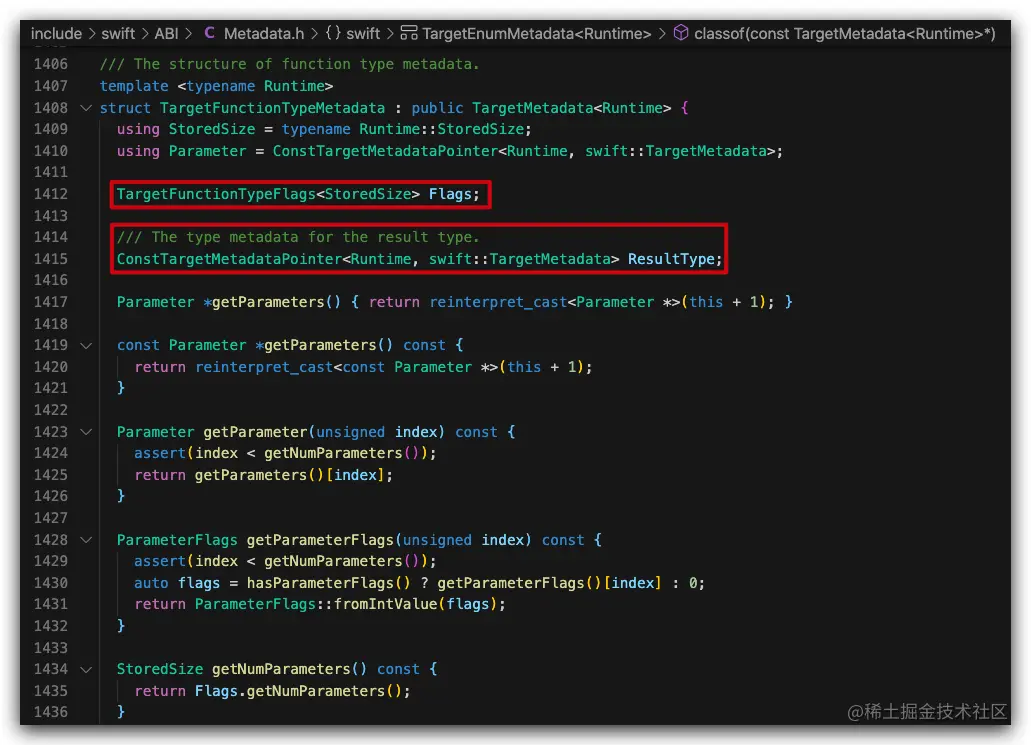1031x745 pixels.
Task: Select the 'ABI' breadcrumb folder
Action: pyautogui.click(x=166, y=34)
